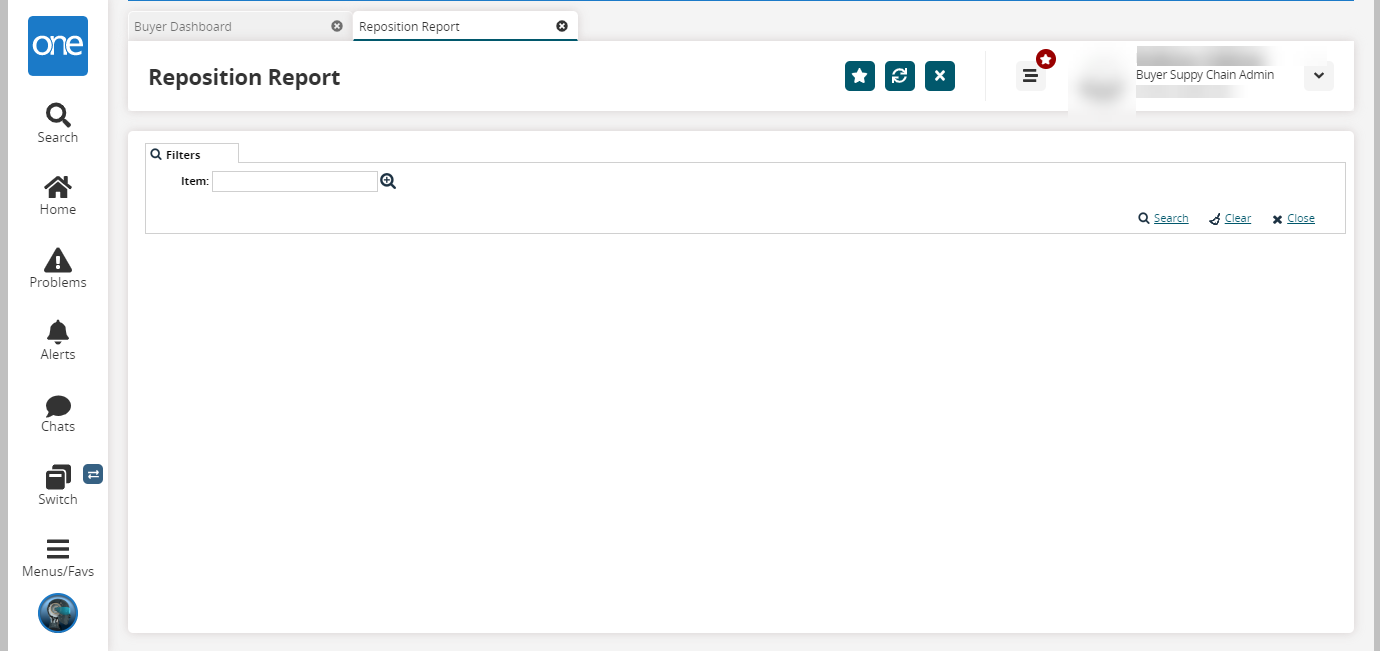This screenshot has width=1380, height=651.
Task: Click the Buyer Suppy Chain Admin role text
Action: pyautogui.click(x=1205, y=75)
